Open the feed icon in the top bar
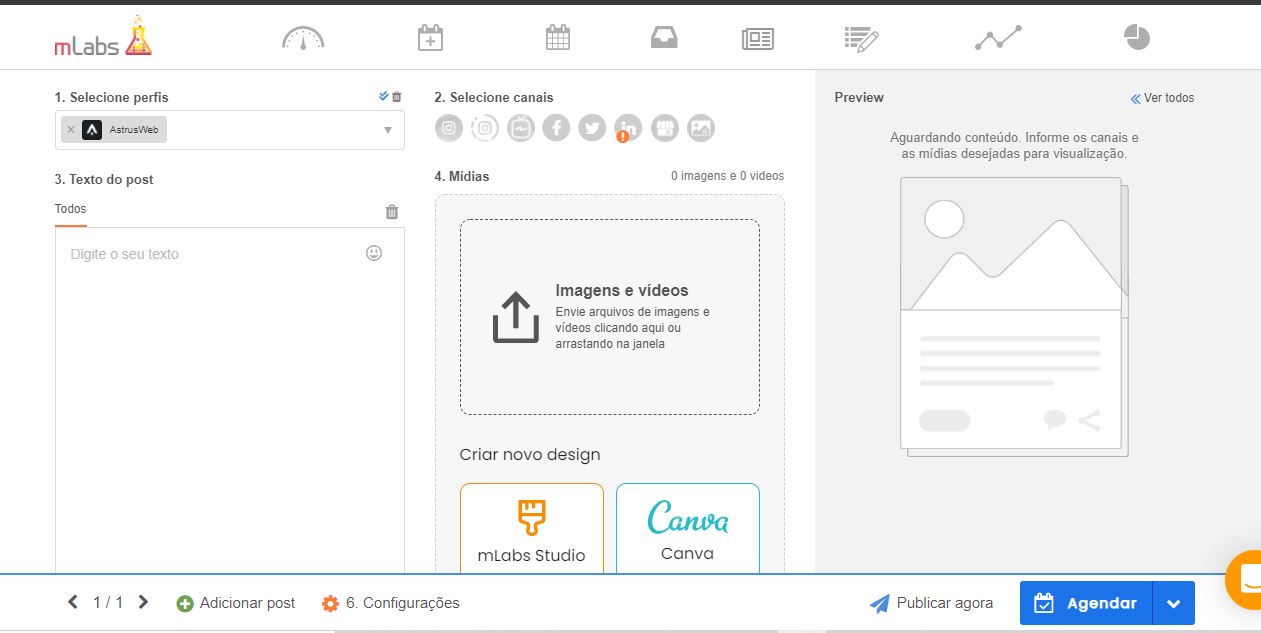Viewport: 1261px width, 633px height. pyautogui.click(x=757, y=38)
